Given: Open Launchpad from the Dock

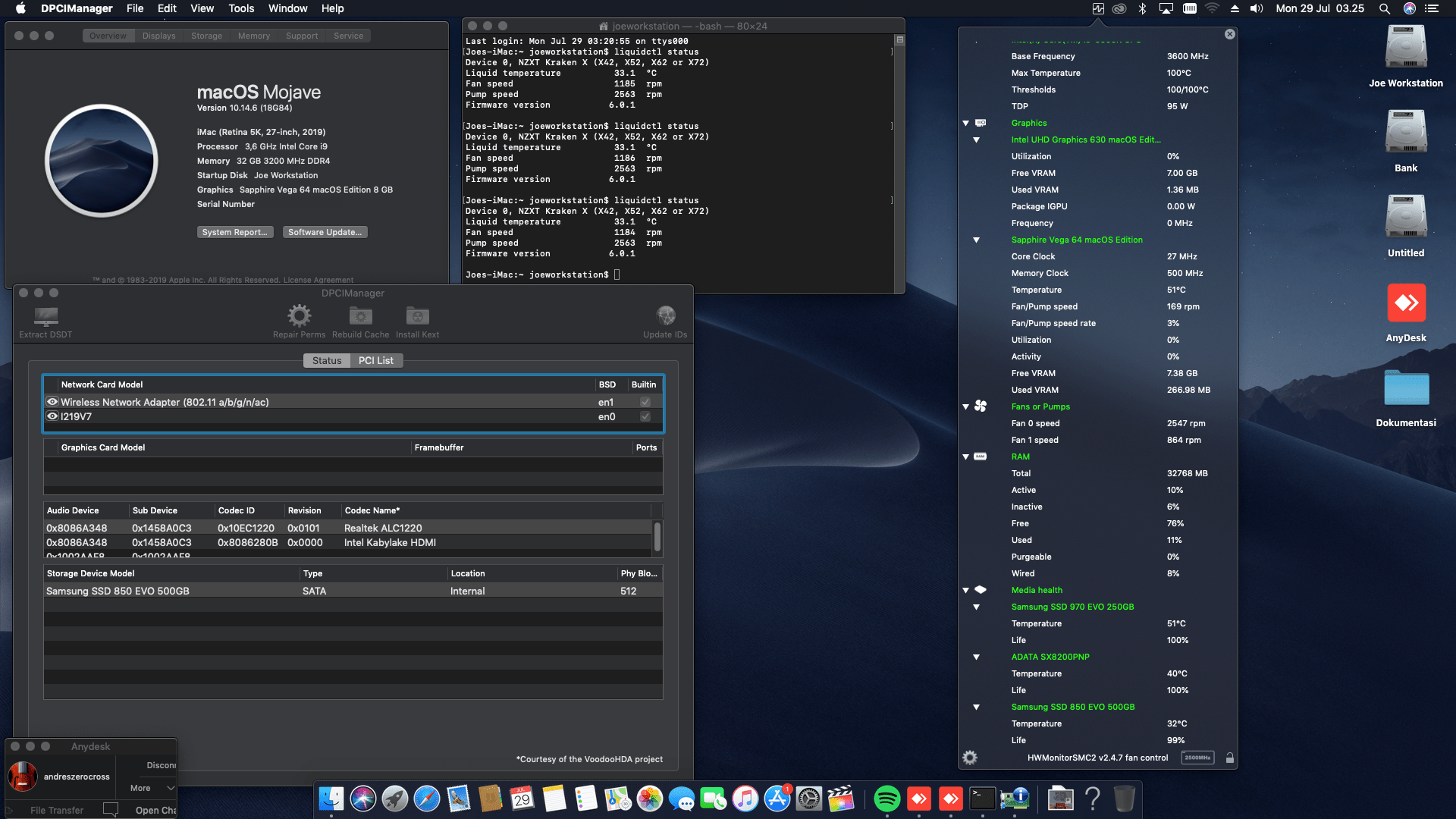Looking at the screenshot, I should click(x=395, y=799).
